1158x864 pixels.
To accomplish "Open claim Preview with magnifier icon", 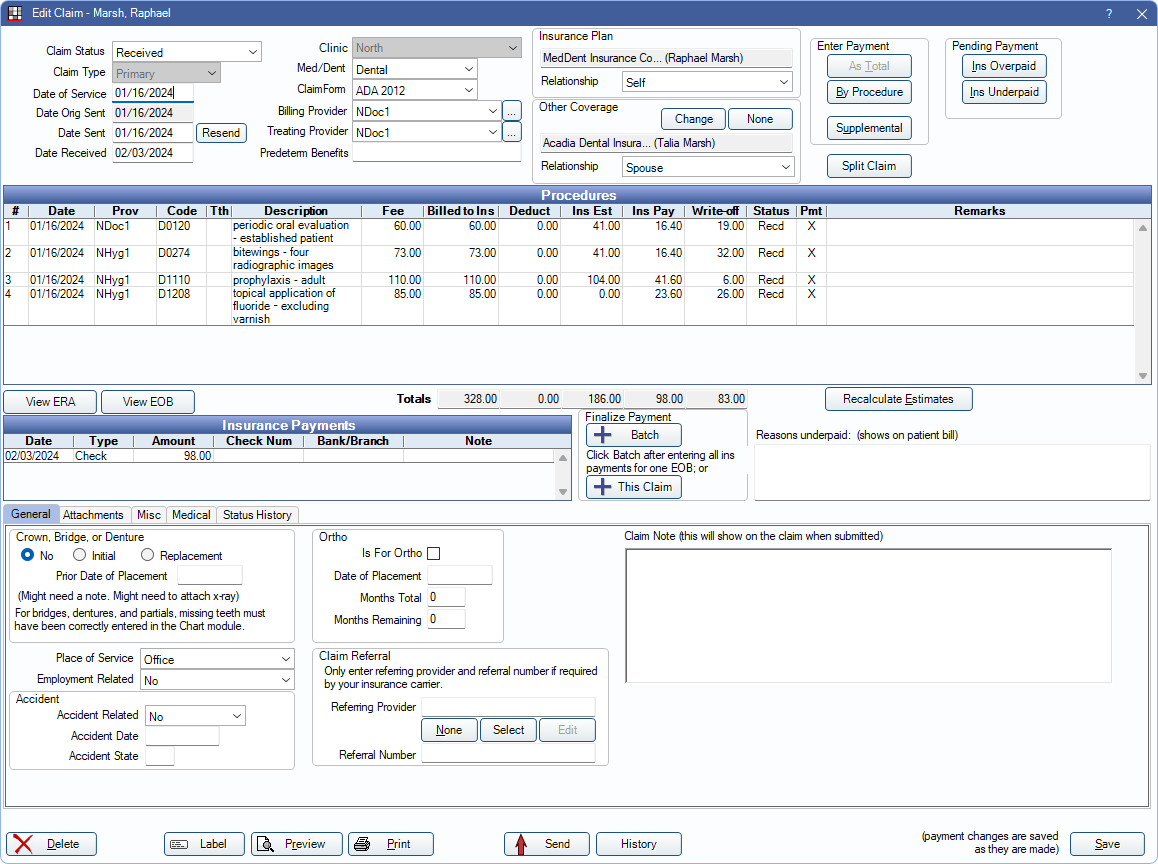I will [296, 844].
